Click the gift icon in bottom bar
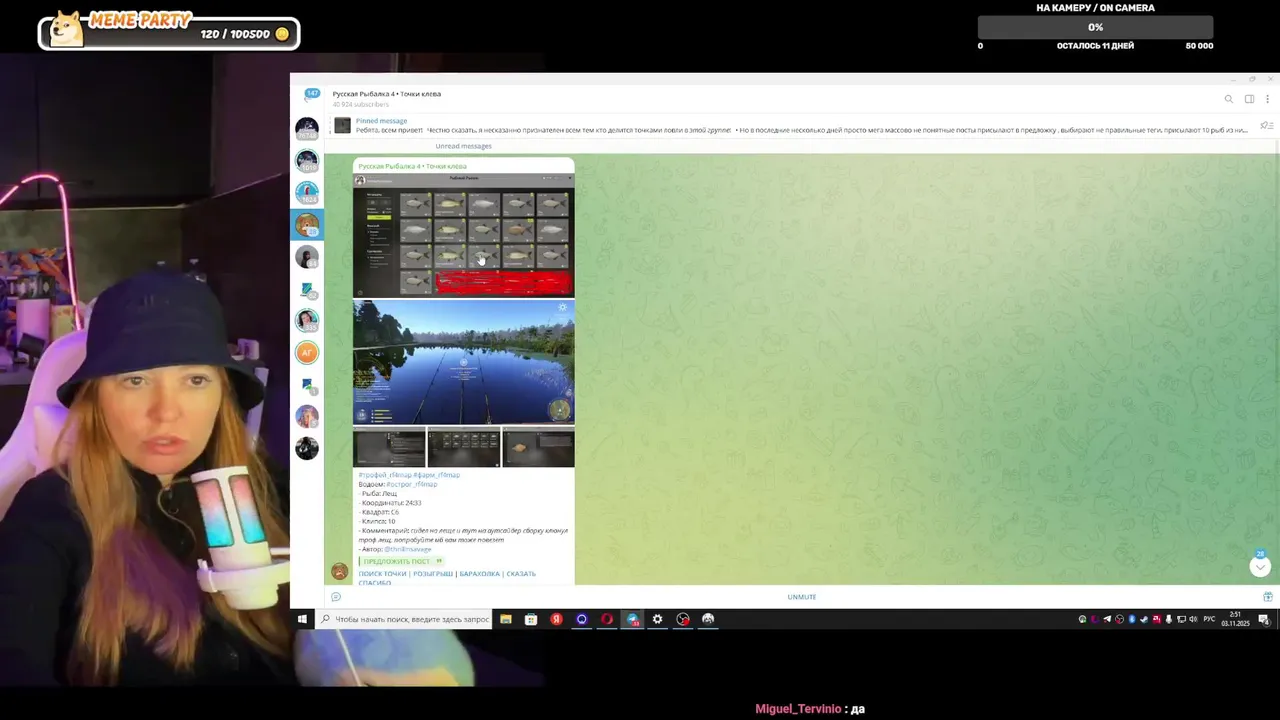The image size is (1280, 720). pos(1267,597)
